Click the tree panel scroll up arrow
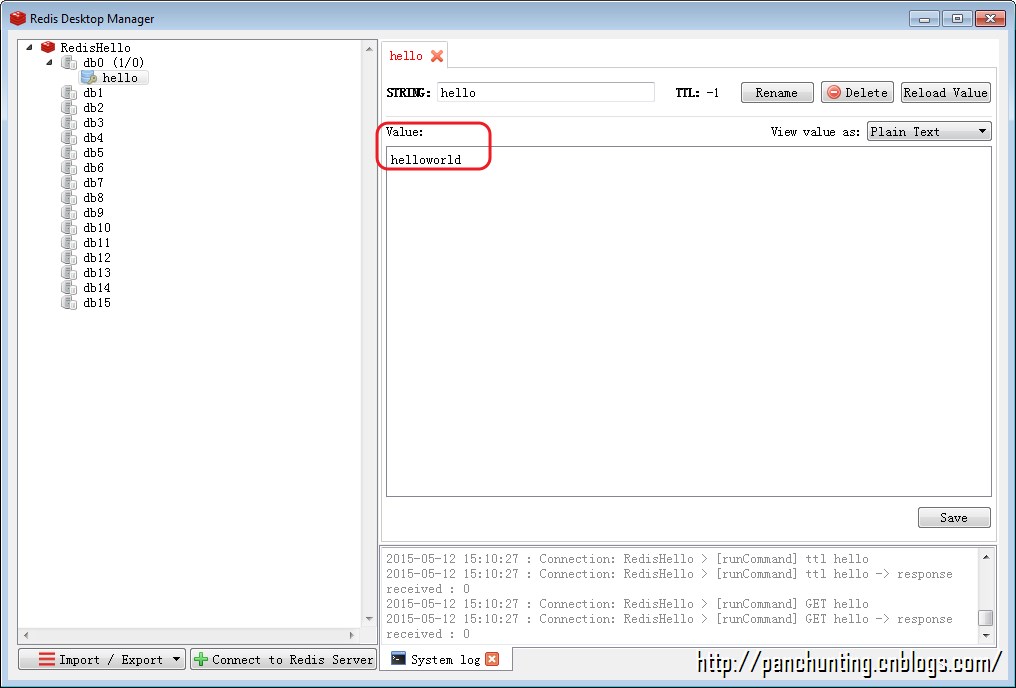 coord(369,49)
